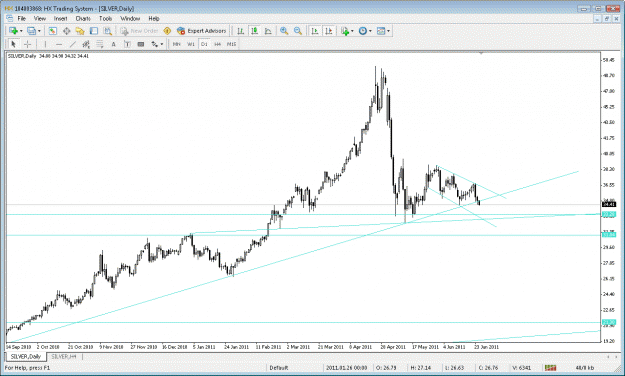Open the Tools menu
The height and width of the screenshot is (376, 625).
[x=105, y=18]
